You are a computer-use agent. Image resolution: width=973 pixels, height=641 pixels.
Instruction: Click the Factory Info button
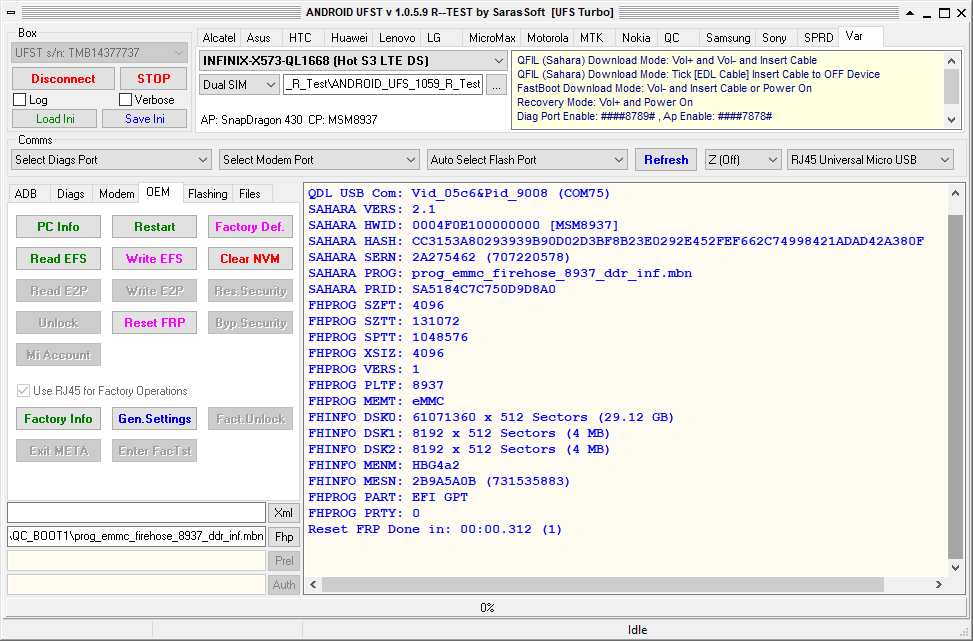click(x=58, y=419)
